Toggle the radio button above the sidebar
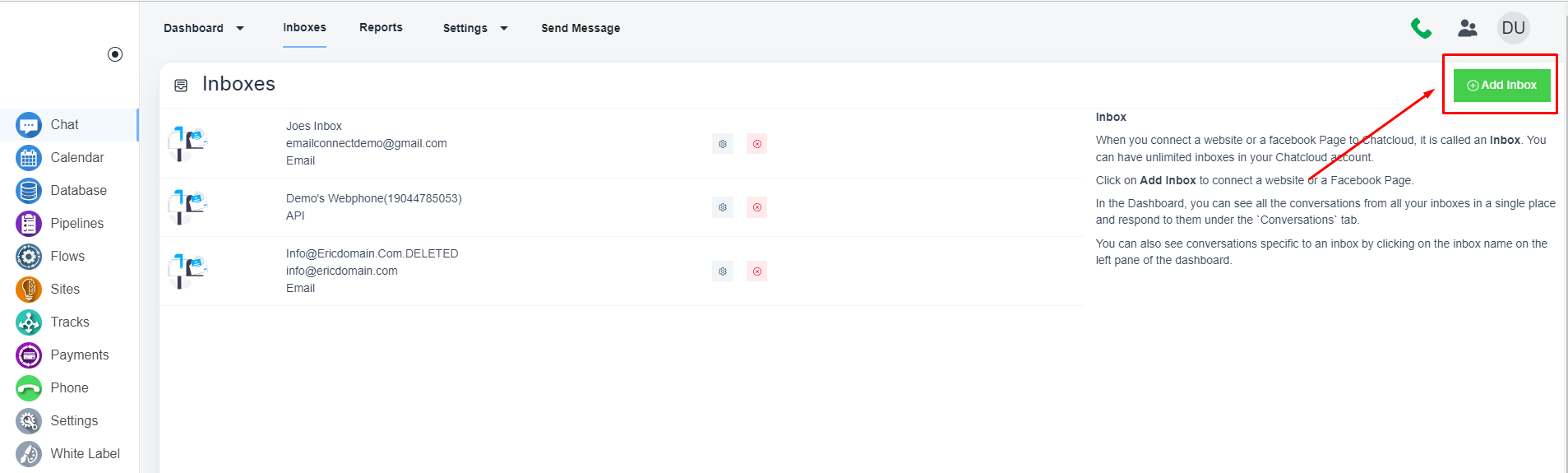The image size is (1568, 473). point(115,54)
